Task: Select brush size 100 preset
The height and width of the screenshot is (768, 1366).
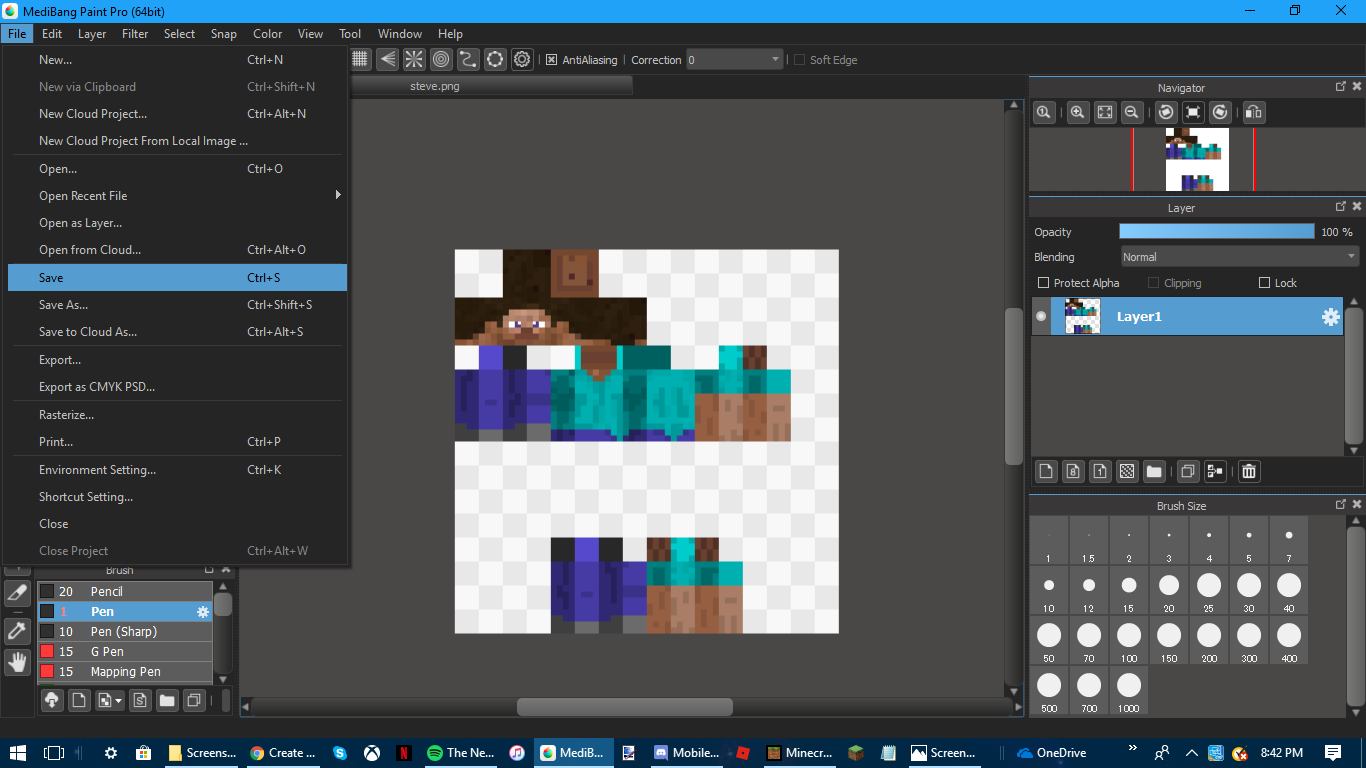Action: [x=1128, y=642]
